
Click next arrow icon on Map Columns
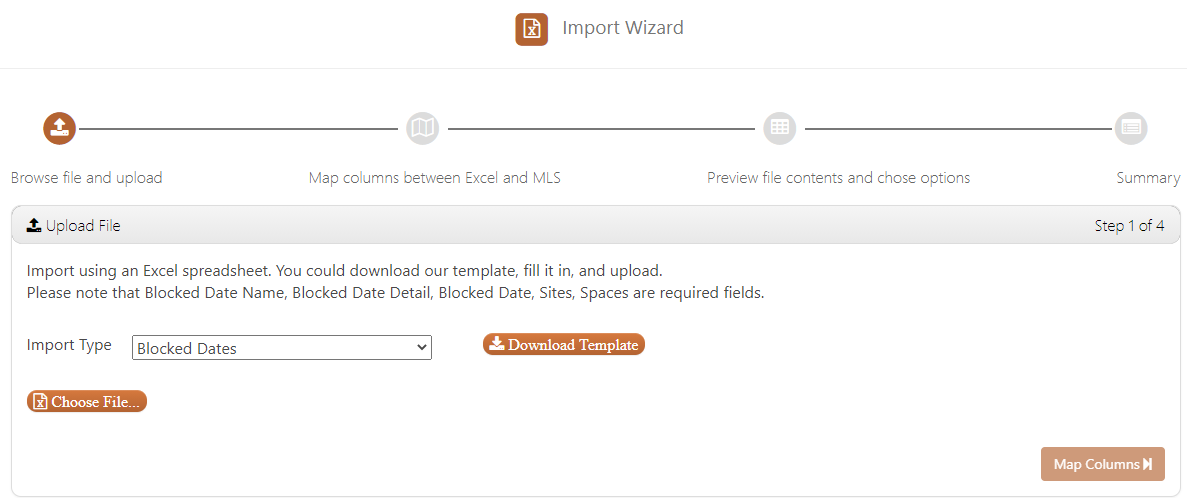point(1148,464)
